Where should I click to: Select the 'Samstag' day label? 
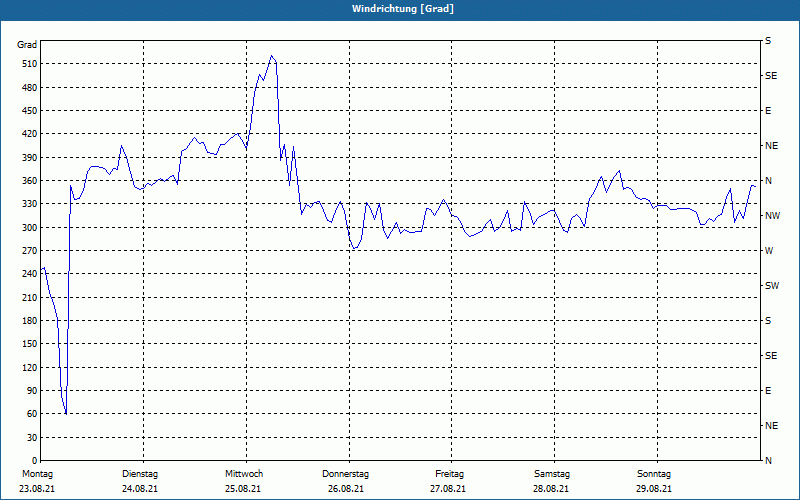click(552, 474)
